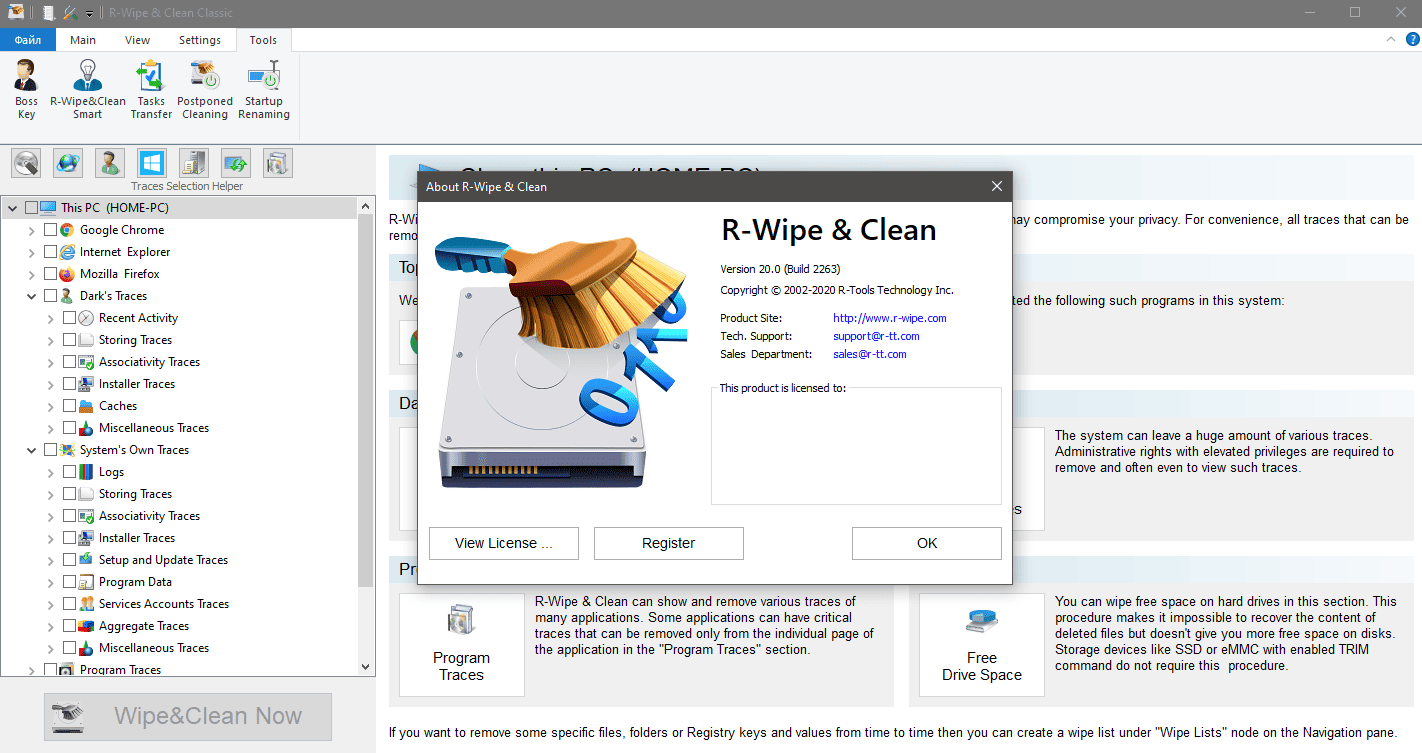The image size is (1422, 753).
Task: Click the green-arrows update helper icon
Action: coord(236,163)
